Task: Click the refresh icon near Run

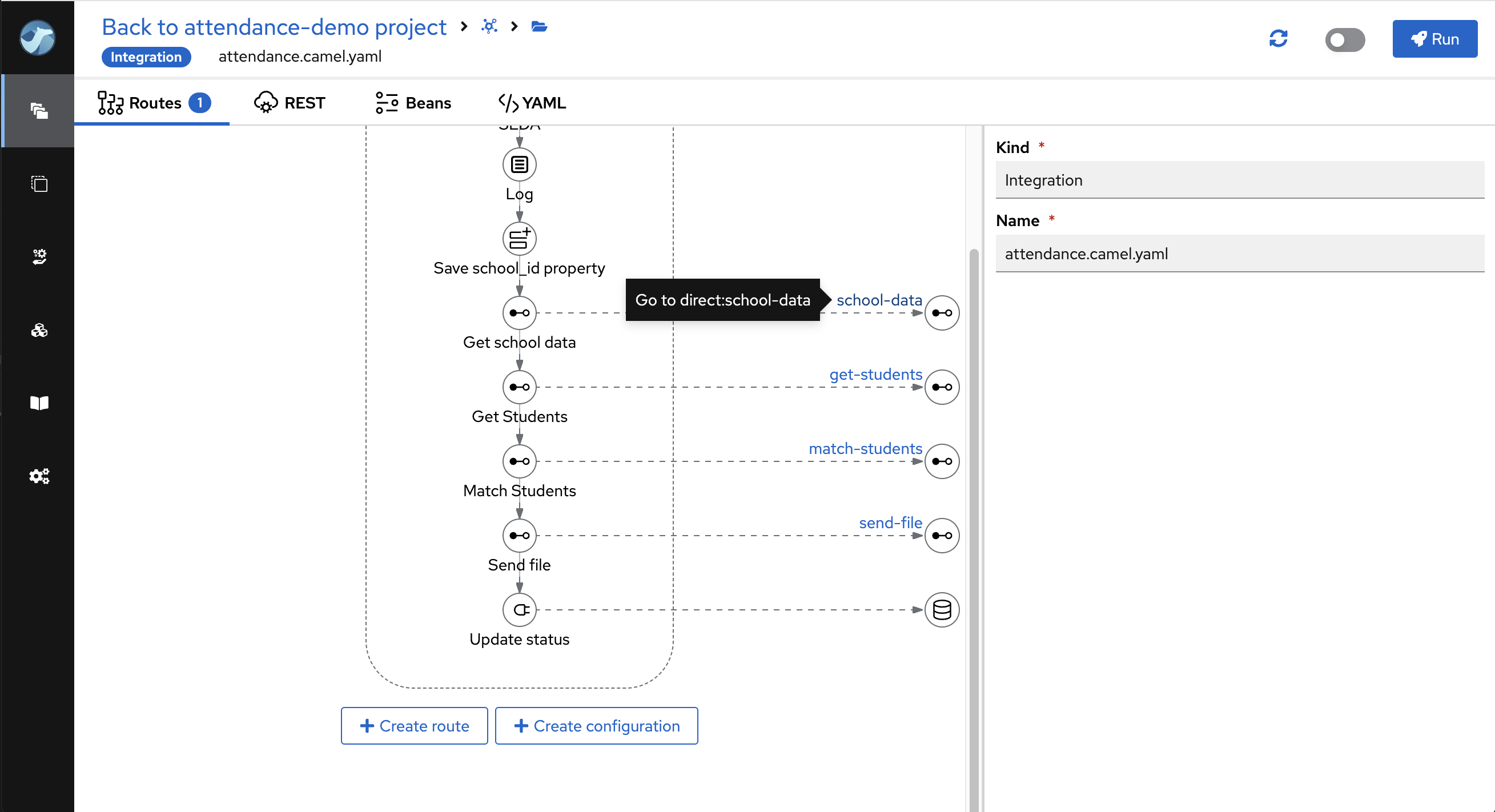Action: coord(1278,39)
